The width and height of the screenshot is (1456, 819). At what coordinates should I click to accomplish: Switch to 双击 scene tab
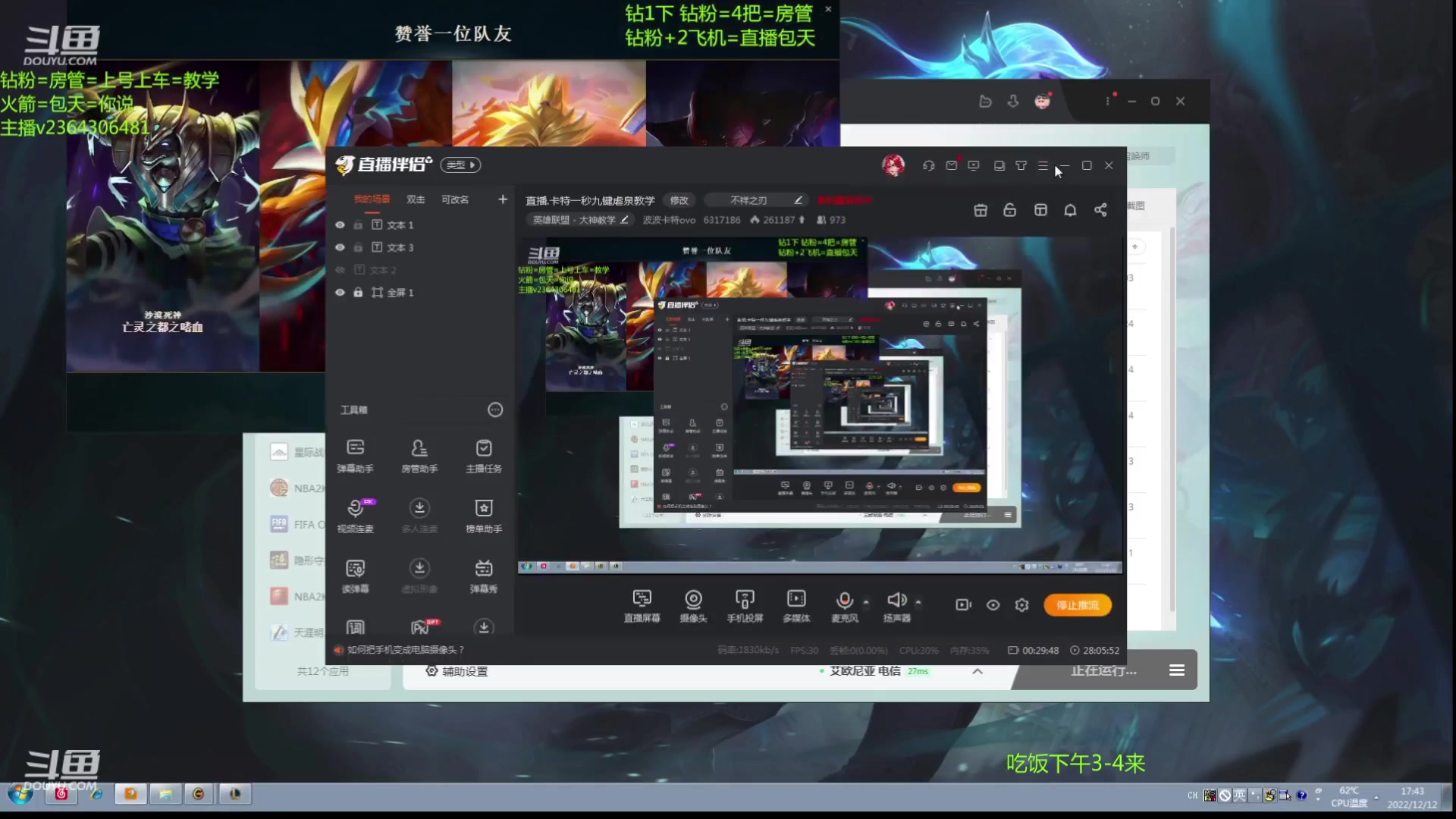pyautogui.click(x=416, y=199)
